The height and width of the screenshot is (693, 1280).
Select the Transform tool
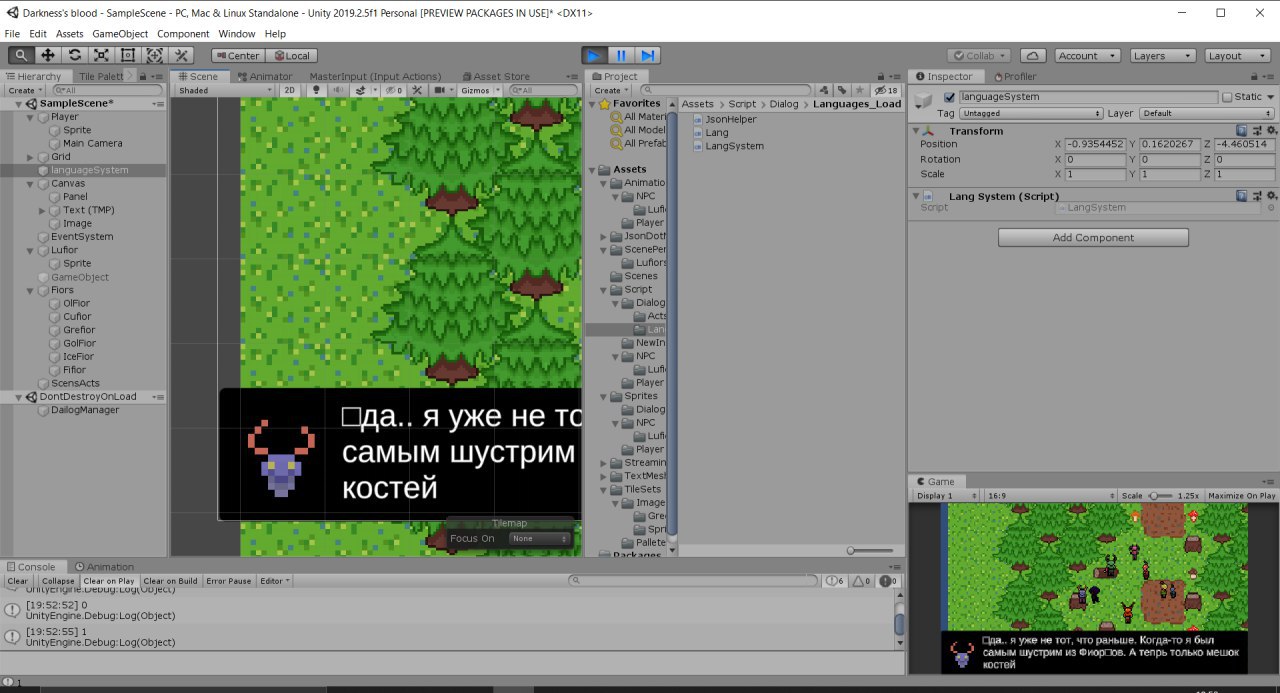tap(154, 56)
